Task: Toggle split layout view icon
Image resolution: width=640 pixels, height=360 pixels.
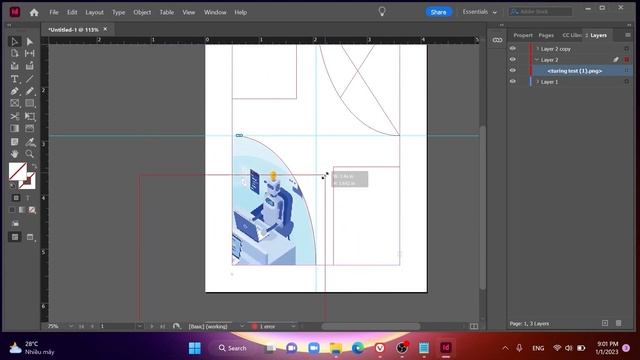Action: pos(474,326)
